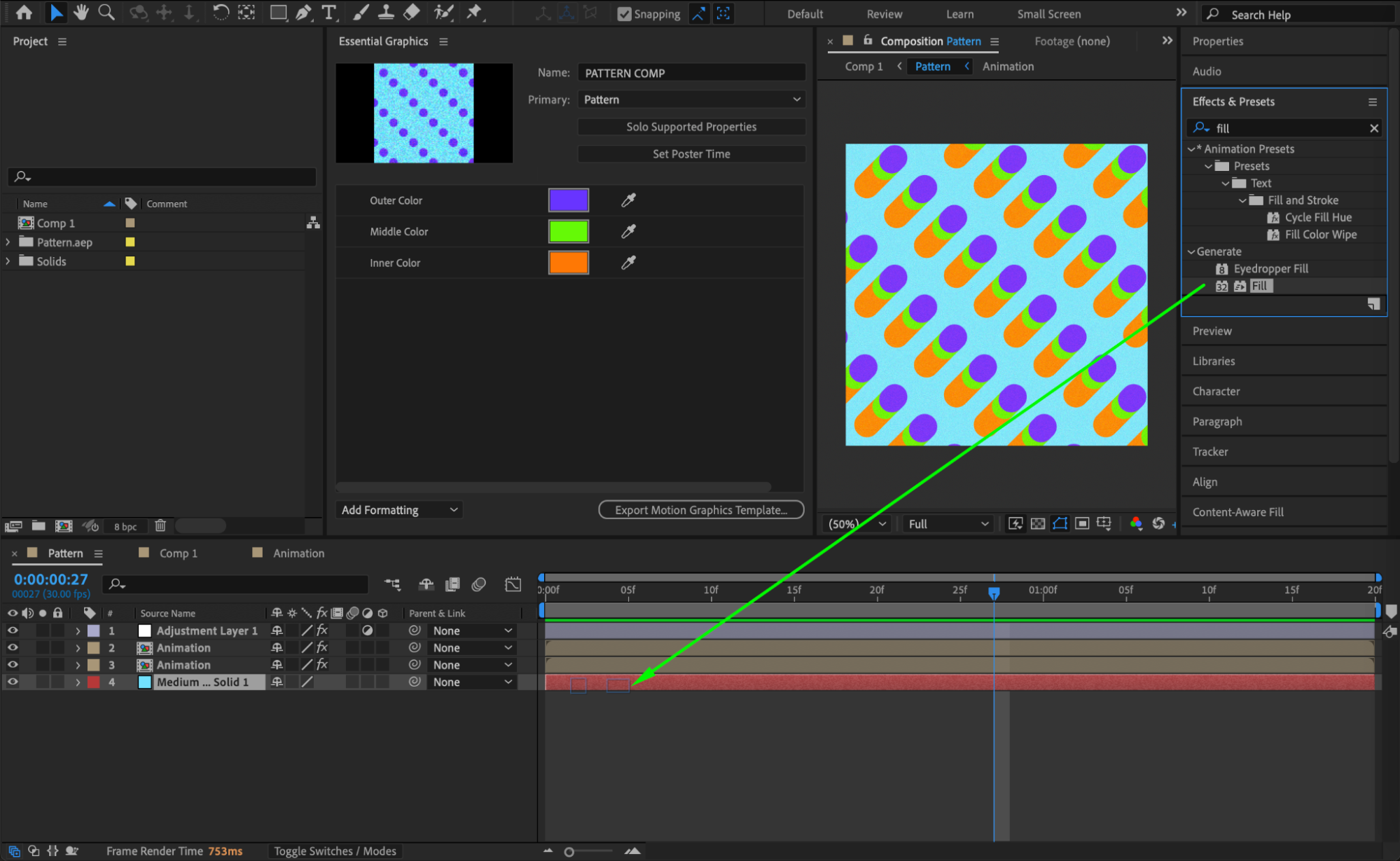Screen dimensions: 1400x861
Task: Click Solo Supported Properties button
Action: coord(691,127)
